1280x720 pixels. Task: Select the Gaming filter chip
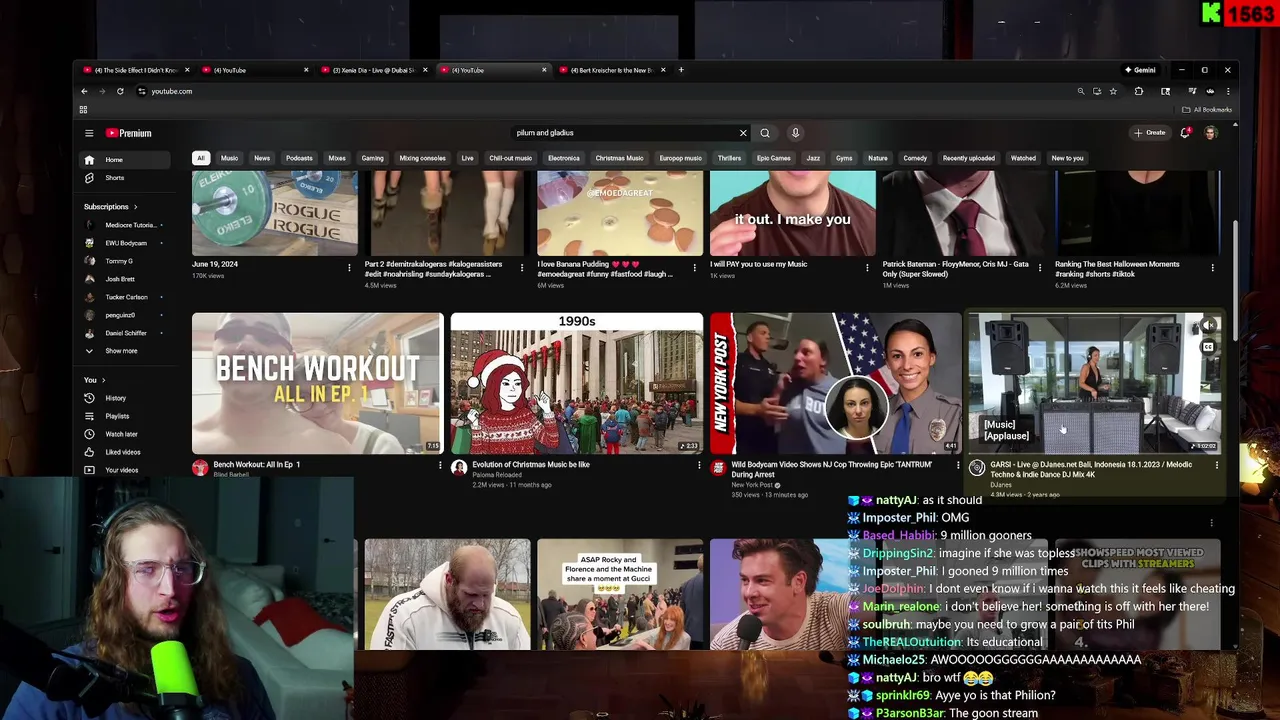point(372,158)
